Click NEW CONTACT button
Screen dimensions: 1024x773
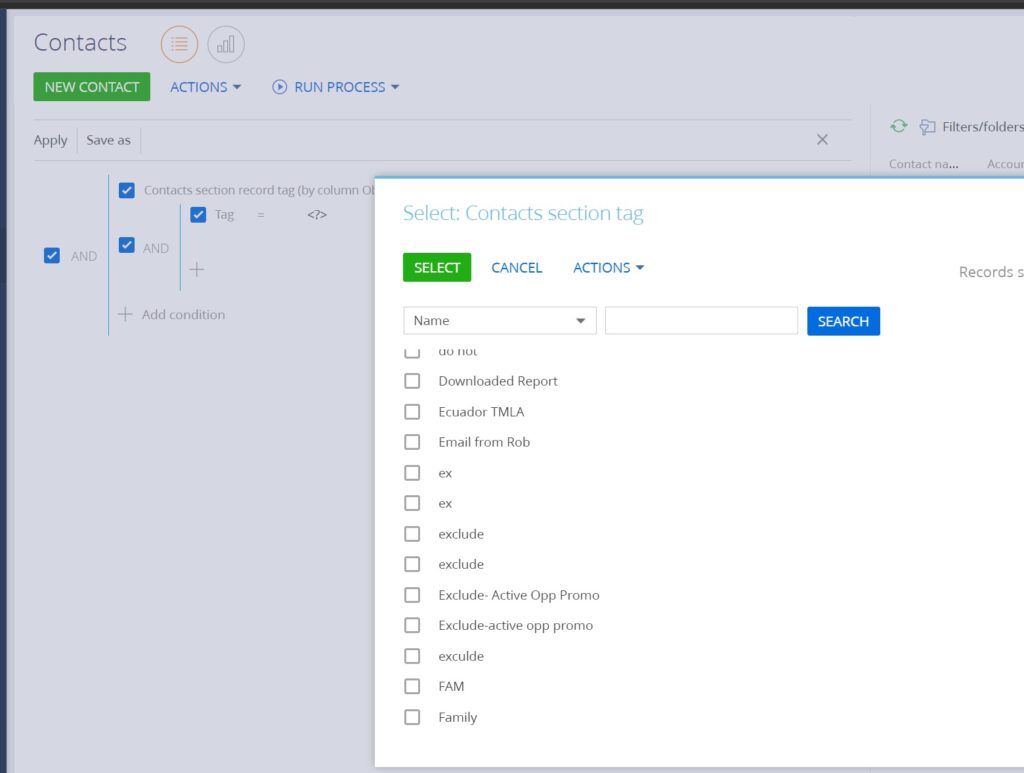tap(92, 87)
